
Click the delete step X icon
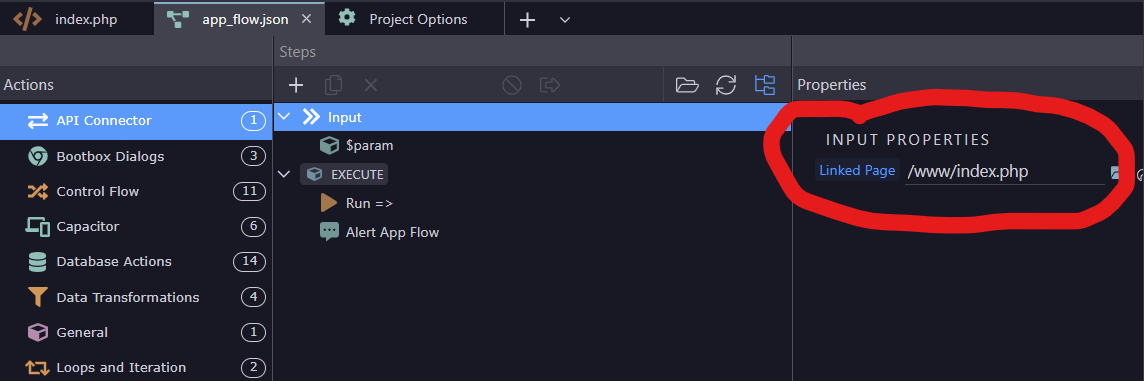tap(371, 85)
